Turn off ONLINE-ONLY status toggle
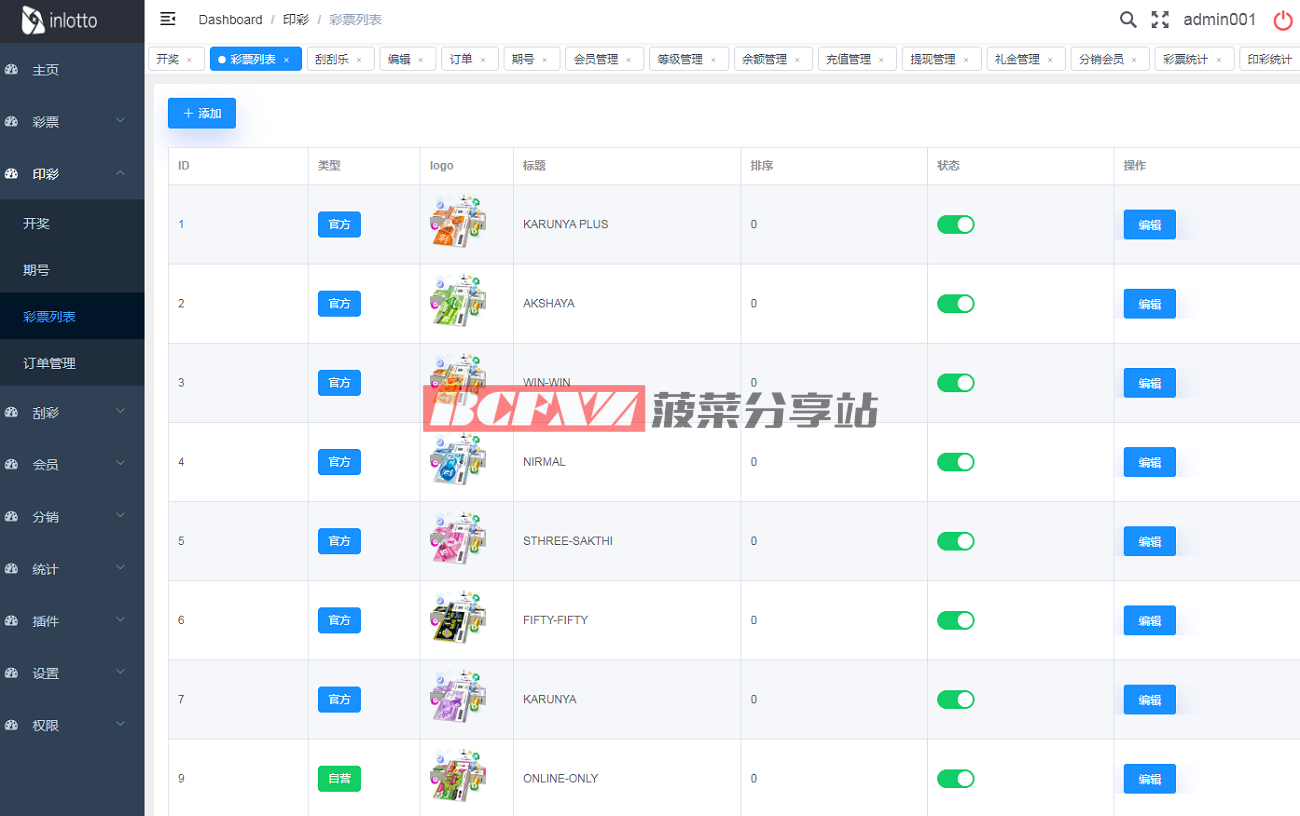 pos(955,779)
